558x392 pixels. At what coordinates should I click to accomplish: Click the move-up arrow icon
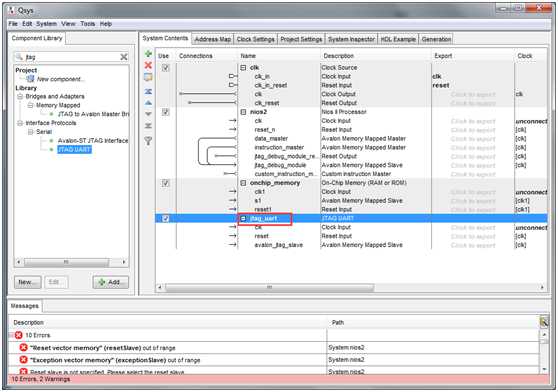coord(148,103)
